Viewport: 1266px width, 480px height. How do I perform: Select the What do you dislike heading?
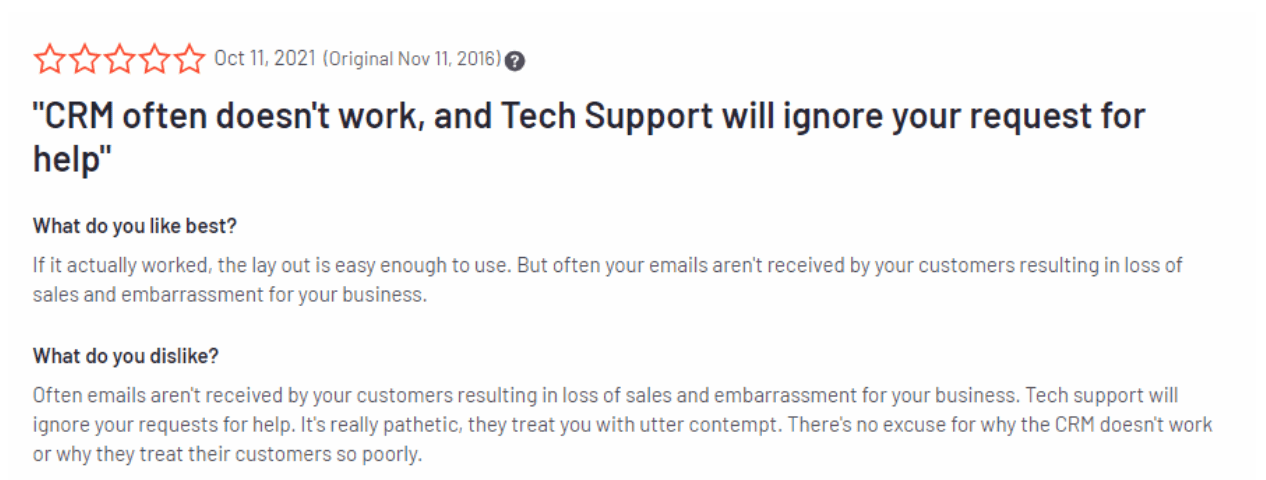point(126,355)
